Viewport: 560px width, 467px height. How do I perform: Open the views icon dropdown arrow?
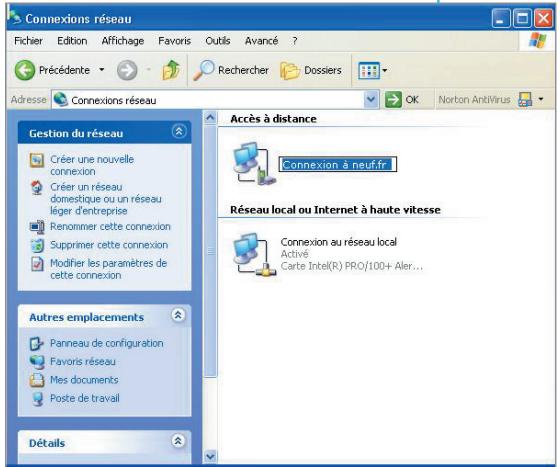(385, 70)
